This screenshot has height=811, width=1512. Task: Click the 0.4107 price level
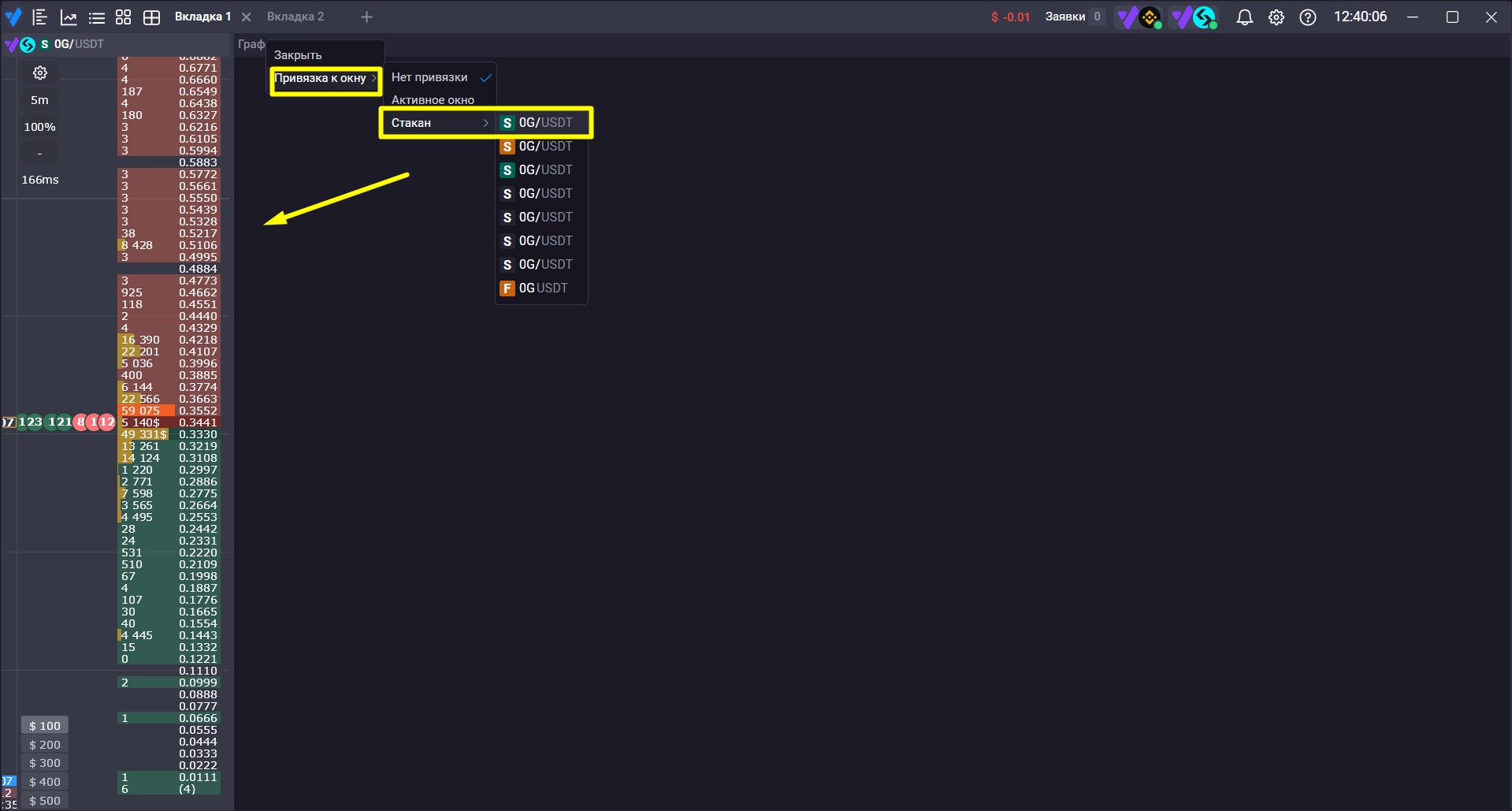coord(198,352)
